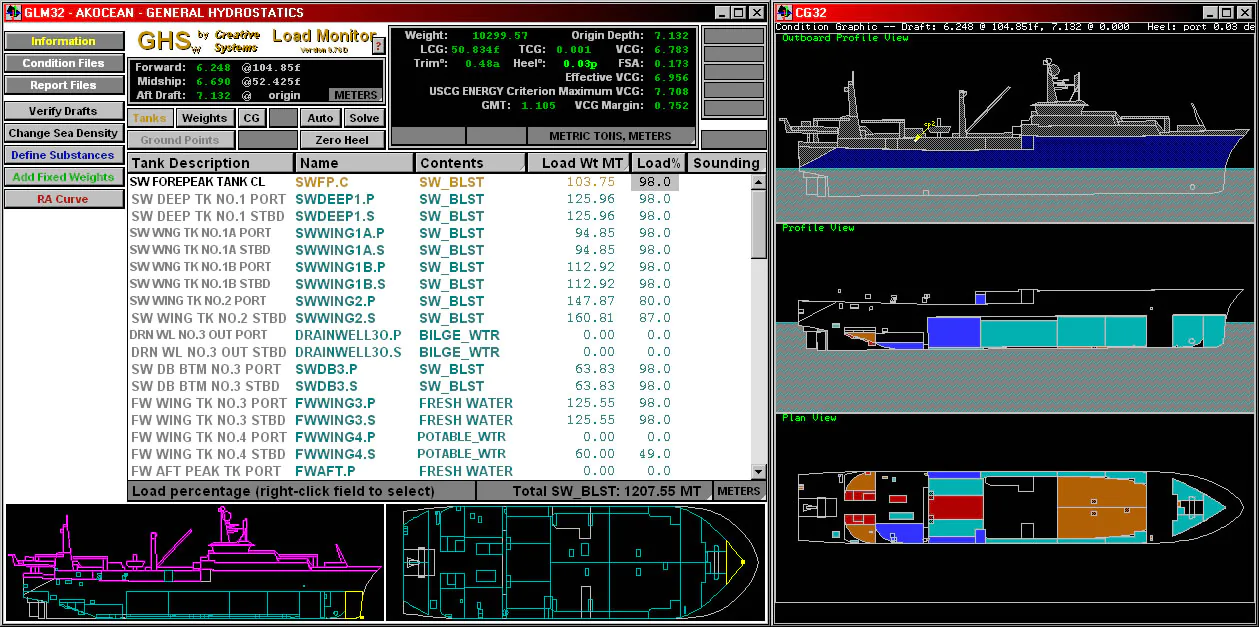Click the Contents column header
This screenshot has width=1259, height=627.
pyautogui.click(x=471, y=163)
